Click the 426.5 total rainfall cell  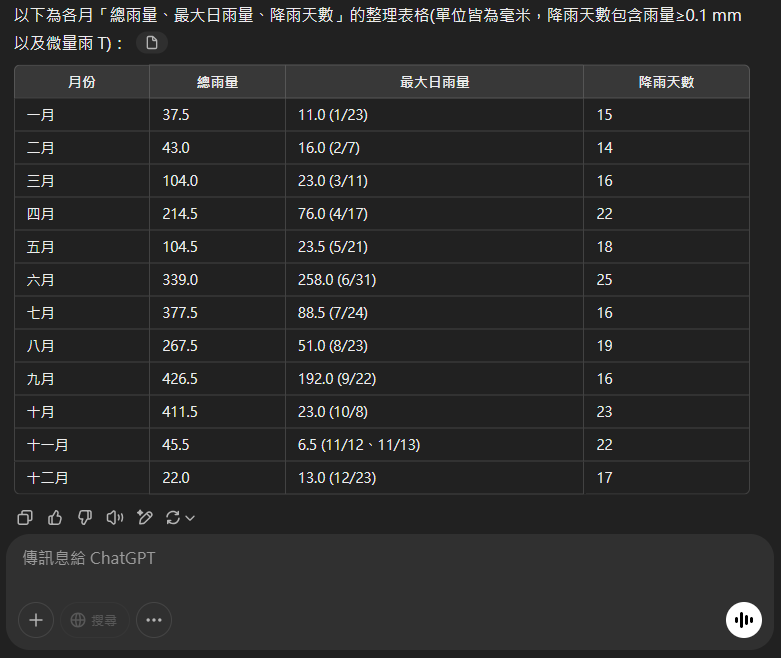[218, 379]
